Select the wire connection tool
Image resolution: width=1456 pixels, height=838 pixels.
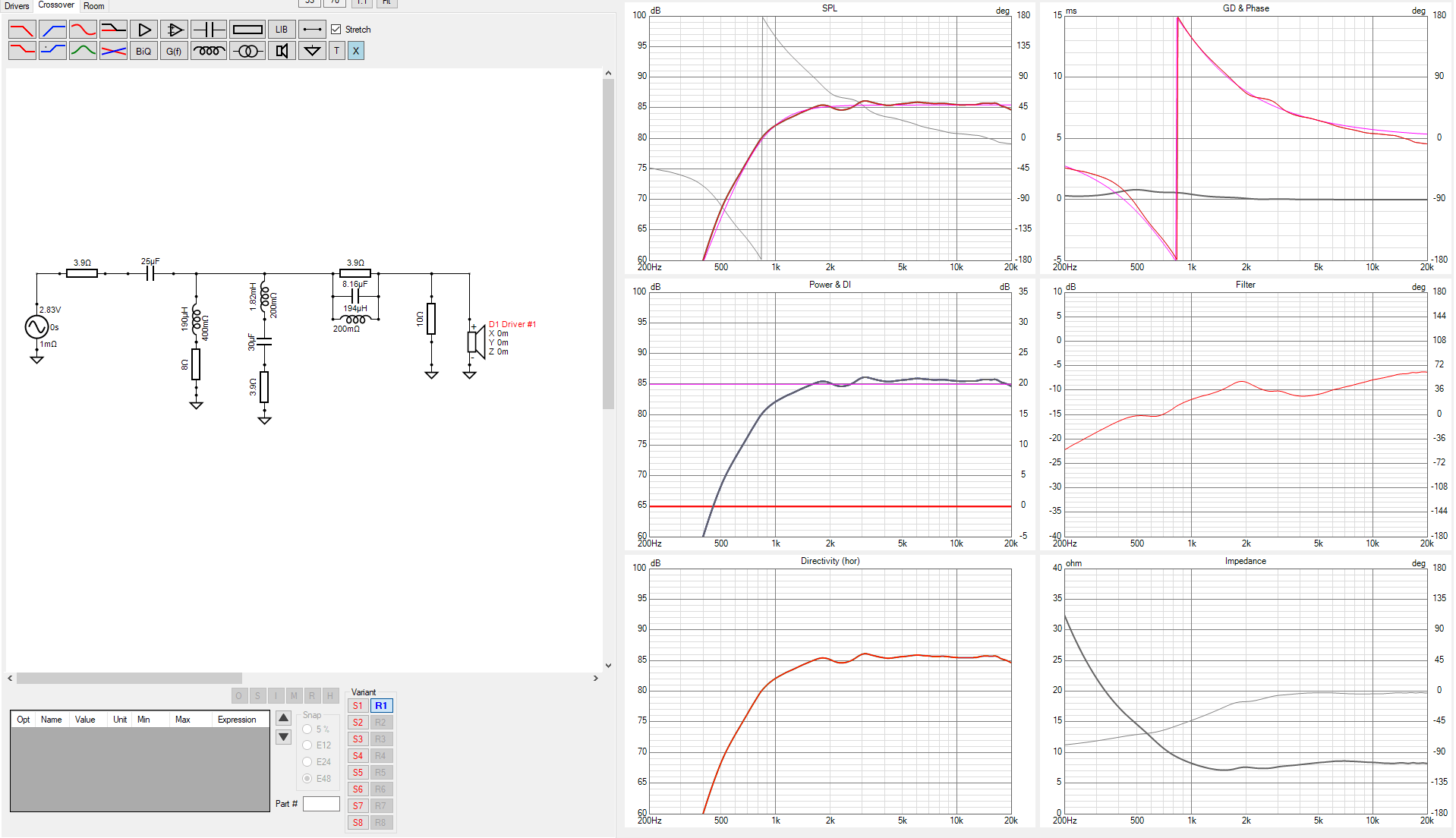[x=312, y=30]
